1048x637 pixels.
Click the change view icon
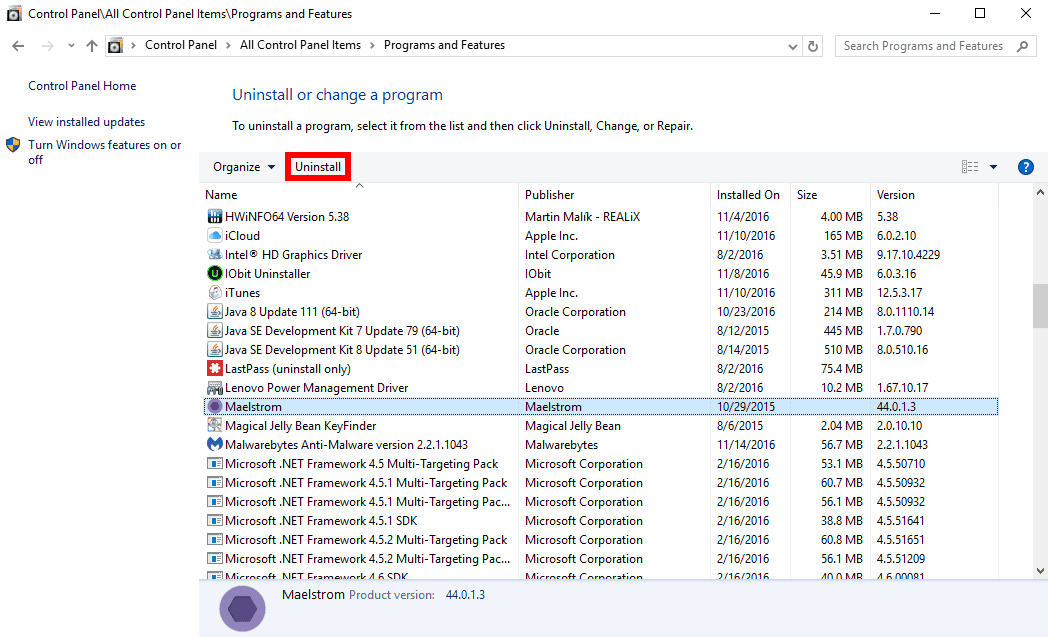click(x=970, y=167)
